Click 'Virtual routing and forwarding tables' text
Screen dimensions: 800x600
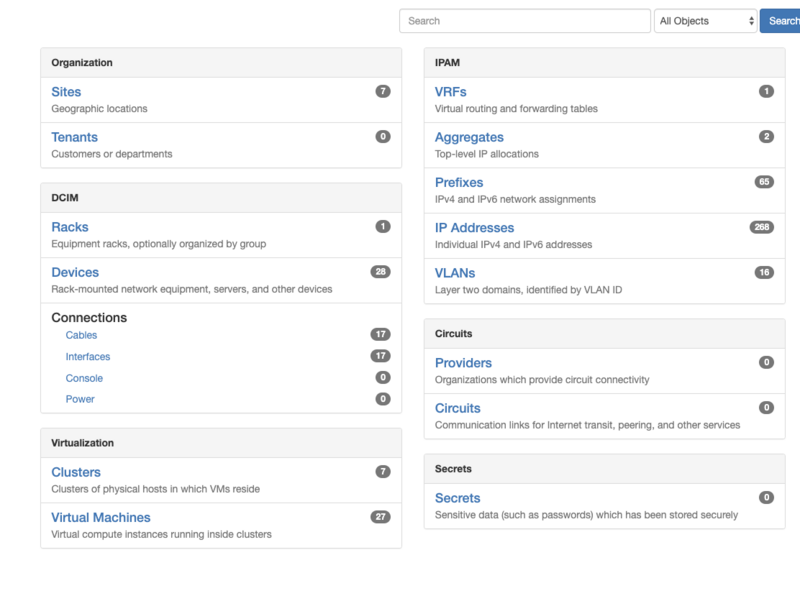(x=516, y=109)
